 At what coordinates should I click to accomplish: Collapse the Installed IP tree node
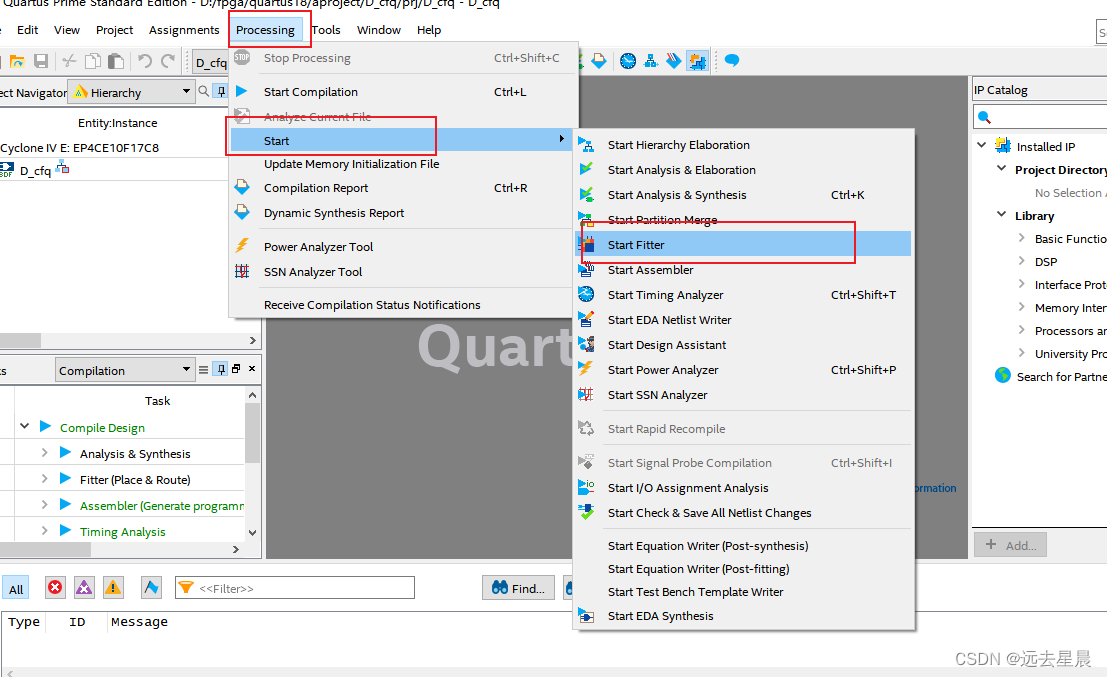981,145
